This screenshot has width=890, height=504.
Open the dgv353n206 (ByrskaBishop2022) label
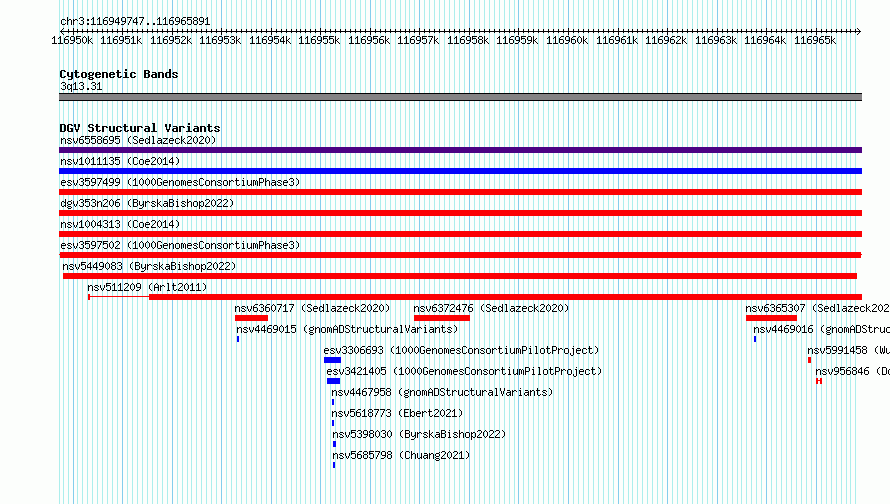click(147, 203)
